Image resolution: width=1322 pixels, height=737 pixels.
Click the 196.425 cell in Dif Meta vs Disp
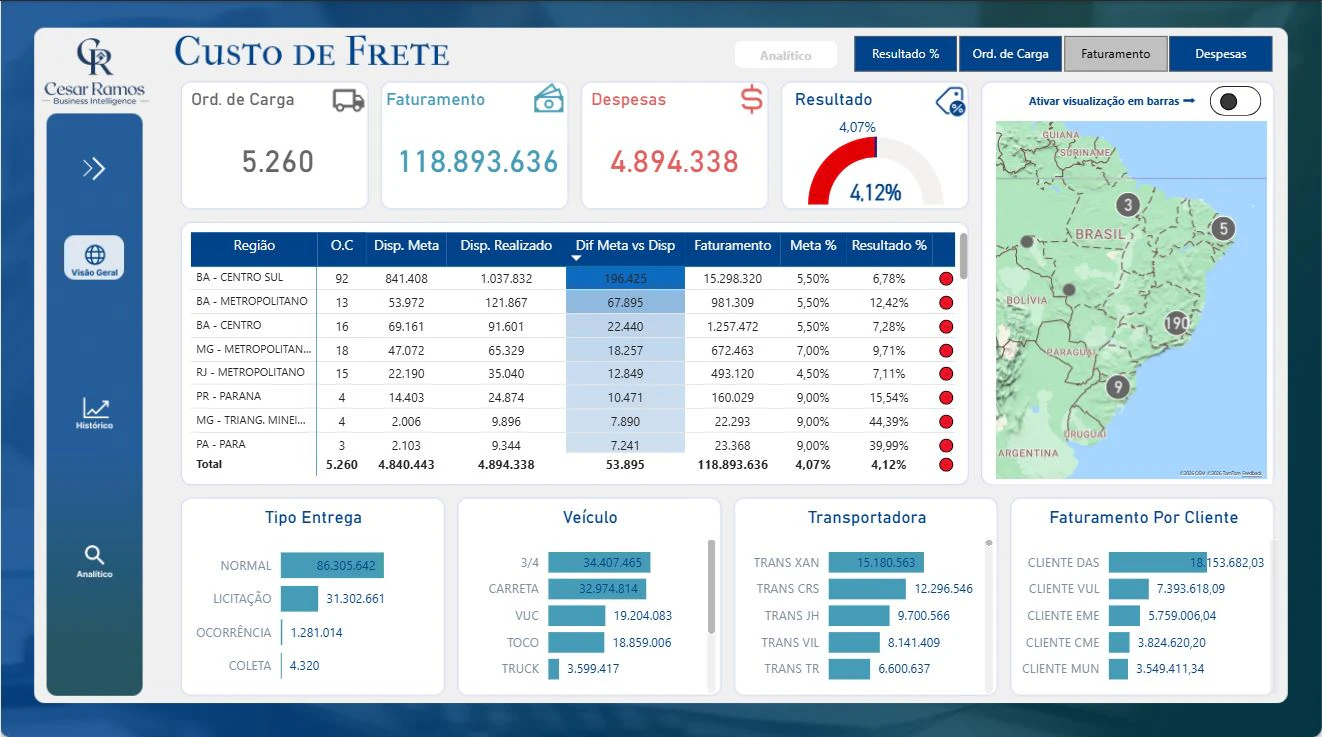[626, 279]
